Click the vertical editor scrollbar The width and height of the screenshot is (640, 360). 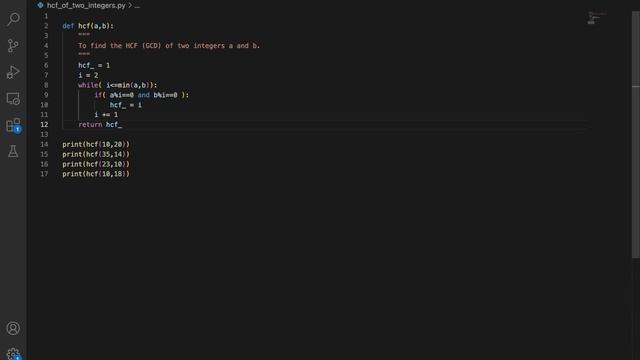[x=636, y=135]
